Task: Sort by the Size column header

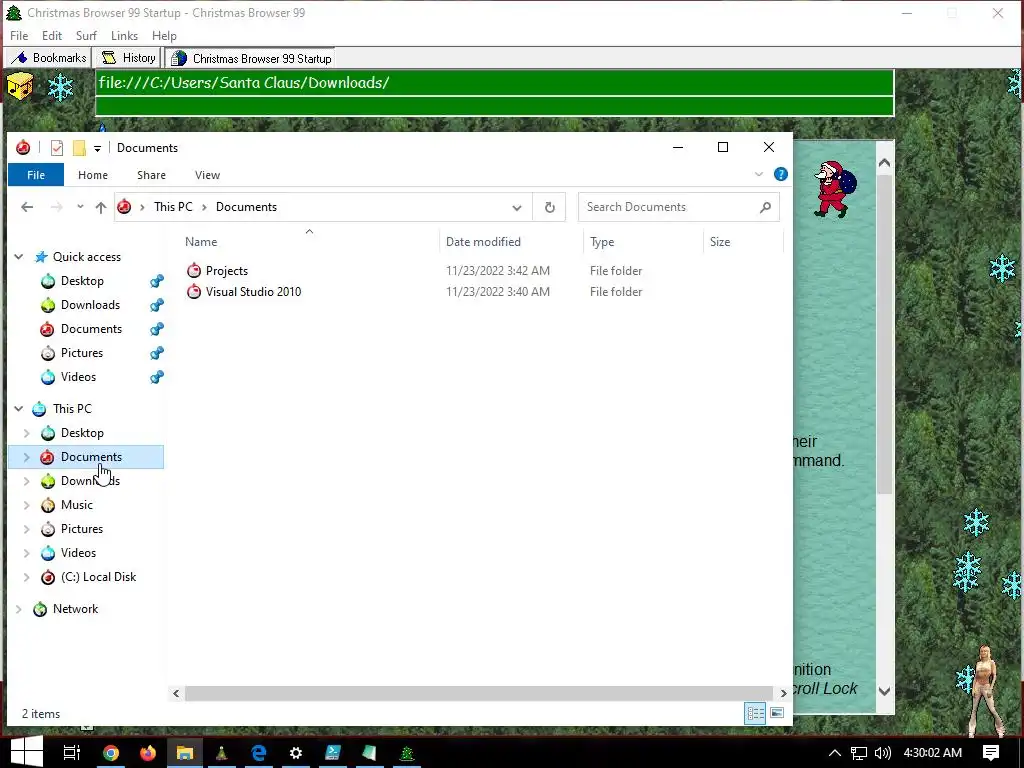Action: 720,242
